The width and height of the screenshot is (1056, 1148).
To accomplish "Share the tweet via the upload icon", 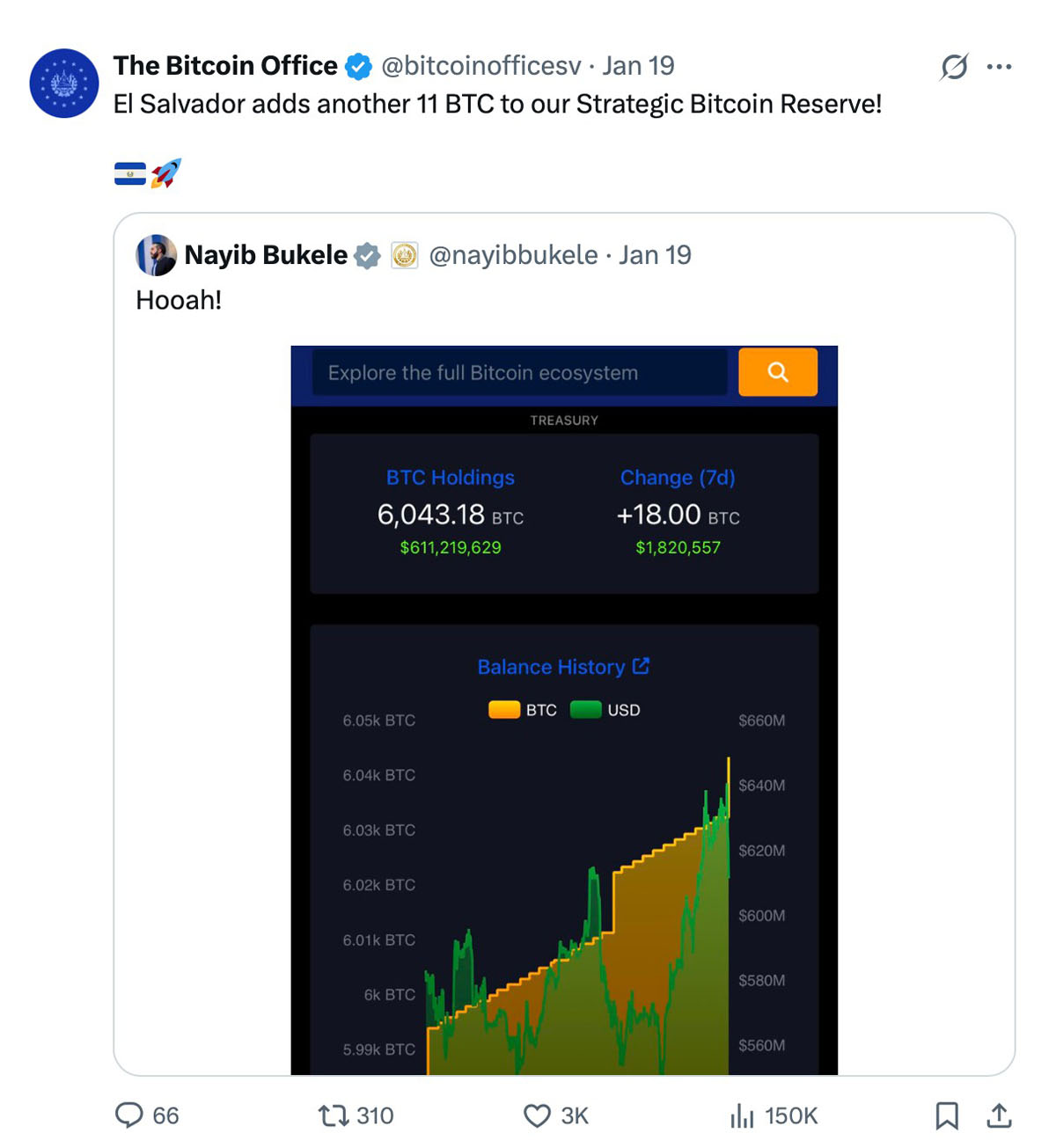I will coord(1000,1115).
